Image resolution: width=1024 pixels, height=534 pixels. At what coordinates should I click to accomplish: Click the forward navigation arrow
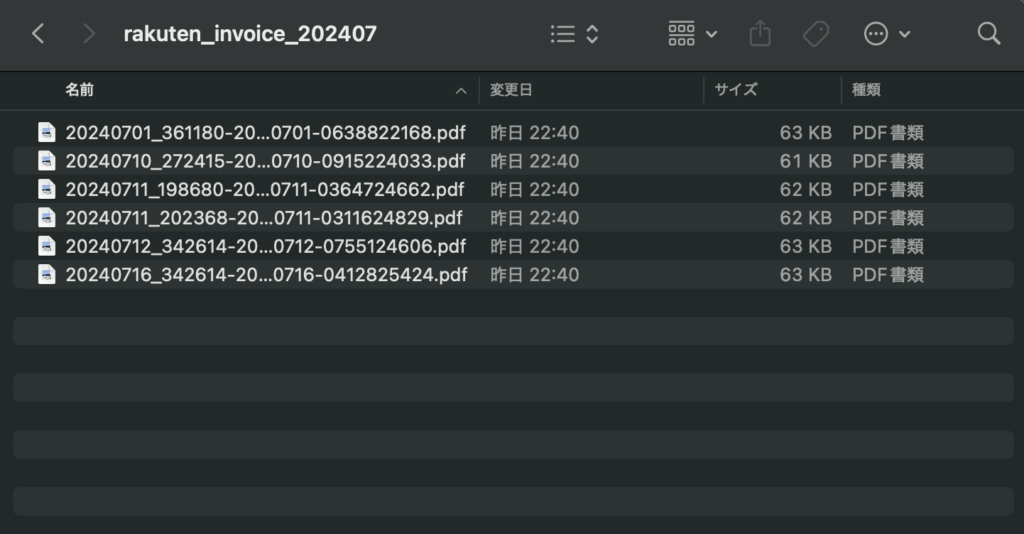pos(89,34)
